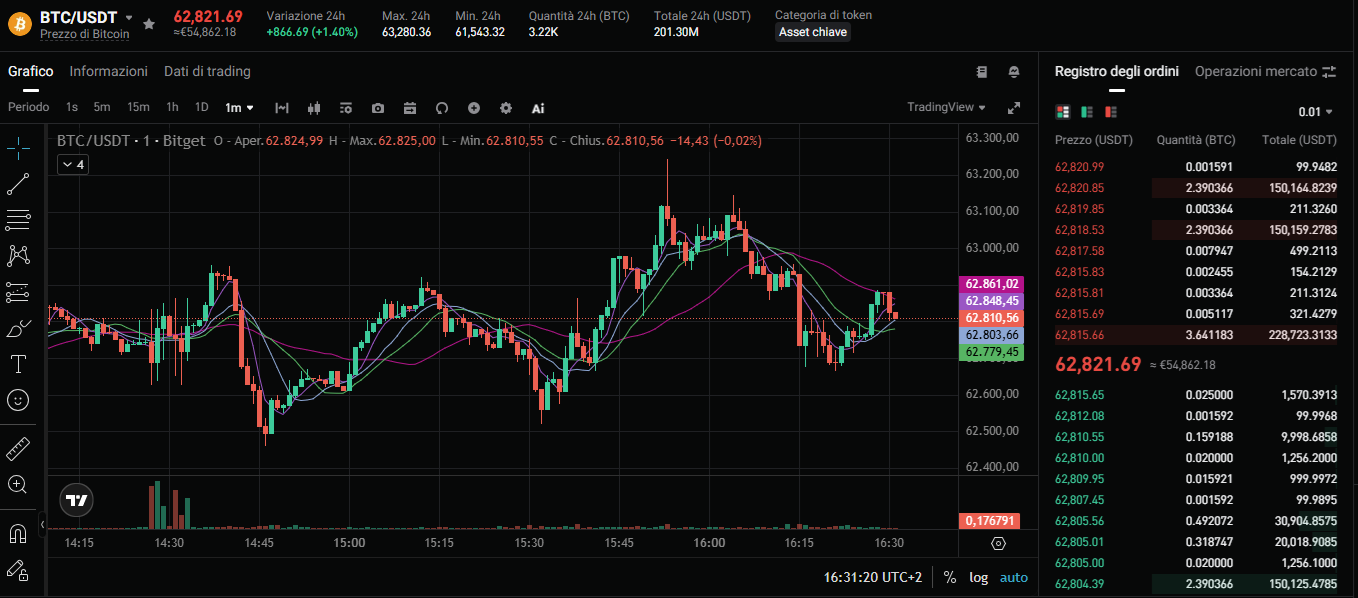This screenshot has width=1358, height=598.
Task: Open the price alert bell icon
Action: [x=1014, y=72]
